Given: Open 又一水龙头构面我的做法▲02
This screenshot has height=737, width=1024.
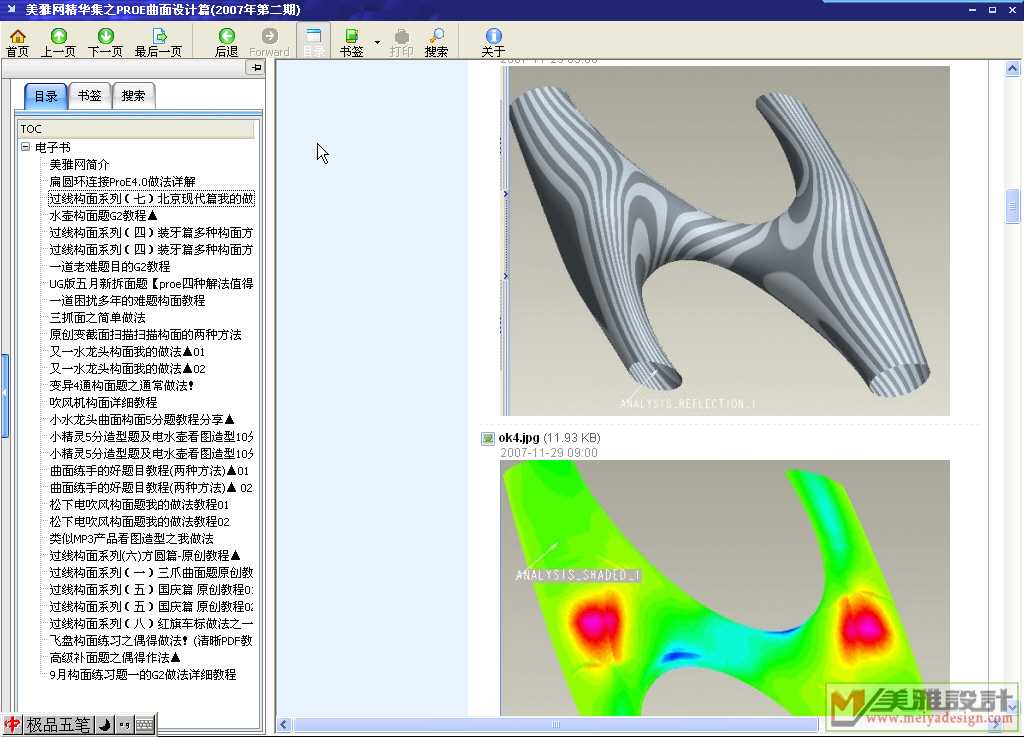Looking at the screenshot, I should pos(127,368).
